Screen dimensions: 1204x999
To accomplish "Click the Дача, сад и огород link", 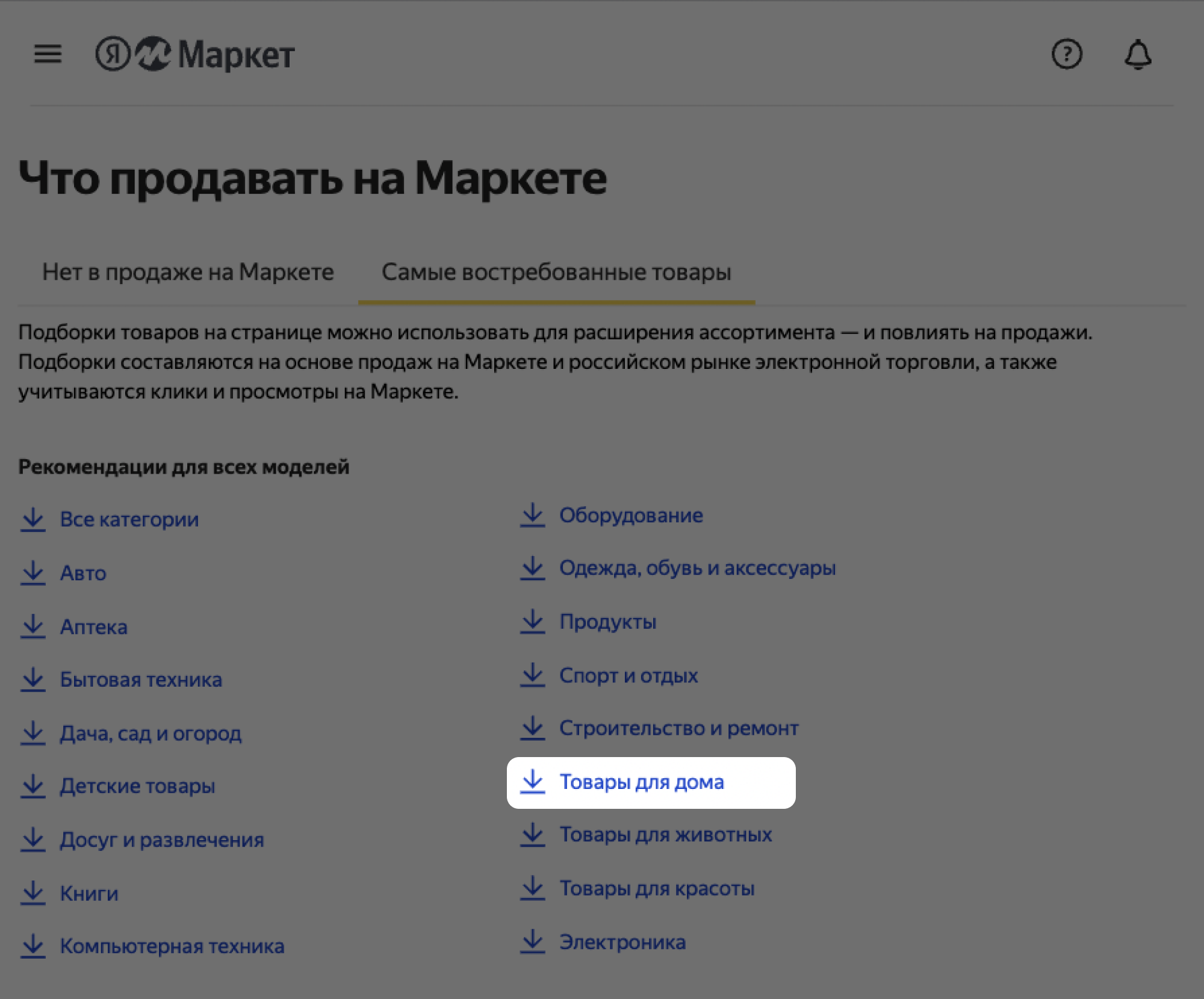I will [150, 734].
